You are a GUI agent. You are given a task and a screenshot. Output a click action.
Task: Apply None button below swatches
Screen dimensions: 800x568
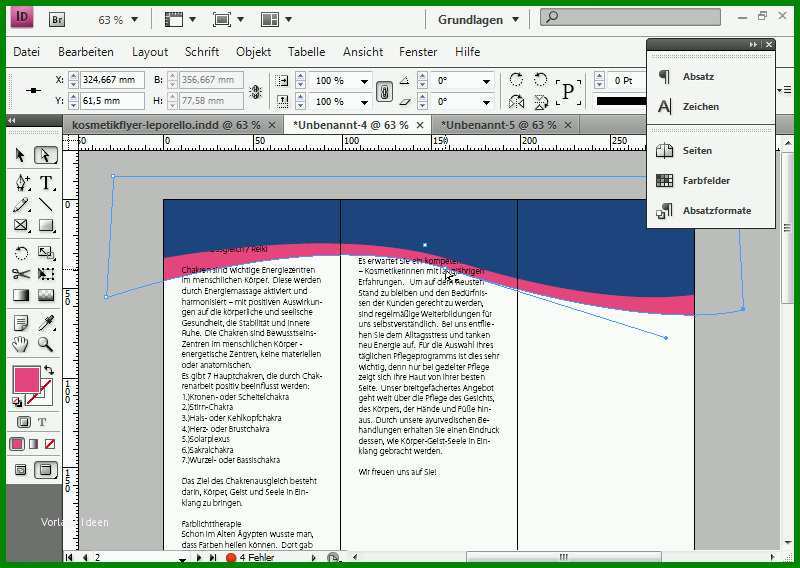tap(50, 444)
